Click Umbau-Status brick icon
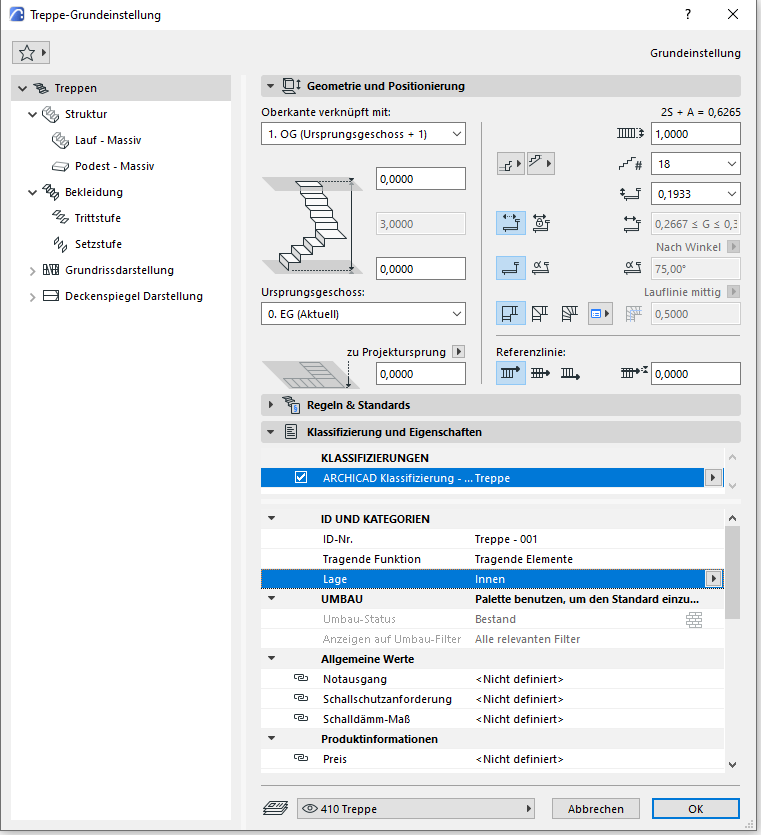The image size is (761, 835). pyautogui.click(x=694, y=620)
